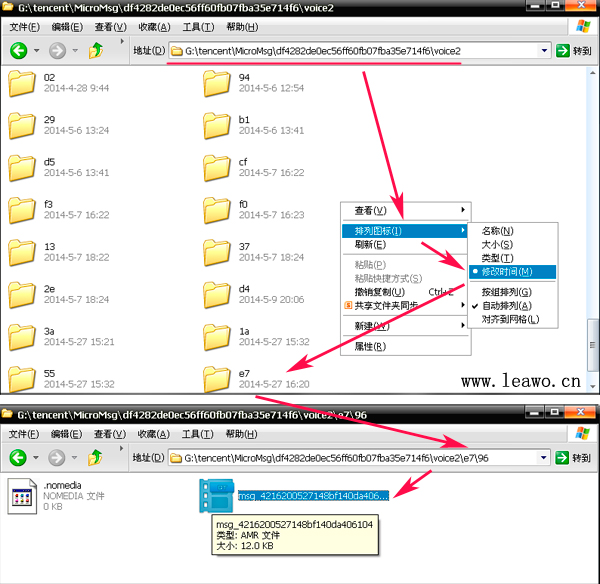Select folder icon named d5
Image resolution: width=600 pixels, height=584 pixels.
(22, 168)
